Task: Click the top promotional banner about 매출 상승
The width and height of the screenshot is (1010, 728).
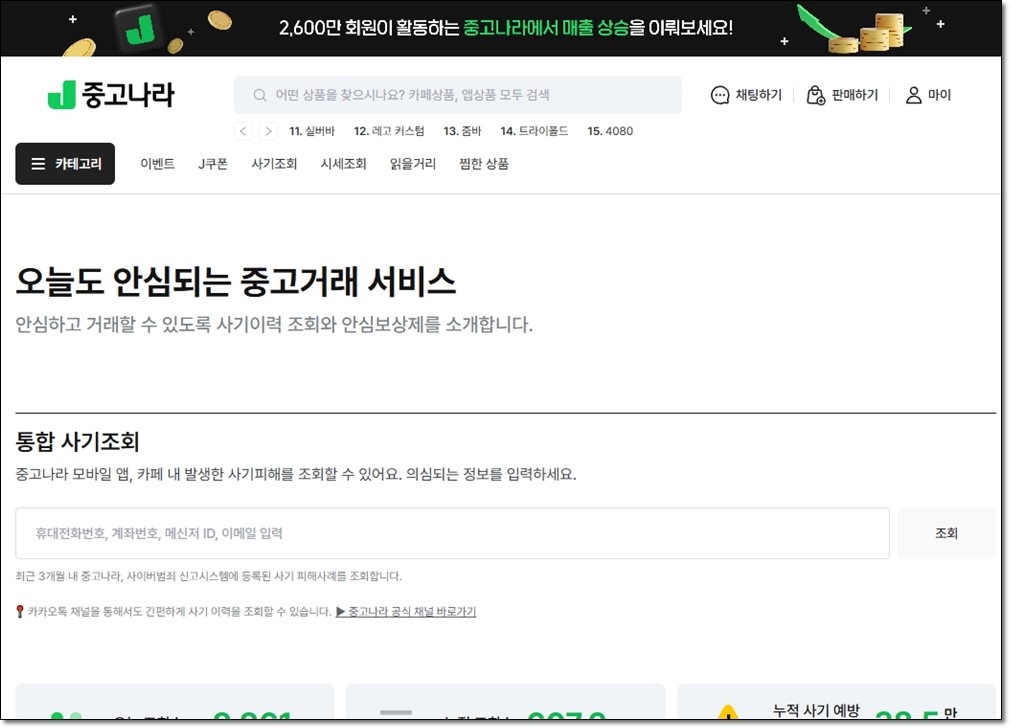Action: click(505, 28)
